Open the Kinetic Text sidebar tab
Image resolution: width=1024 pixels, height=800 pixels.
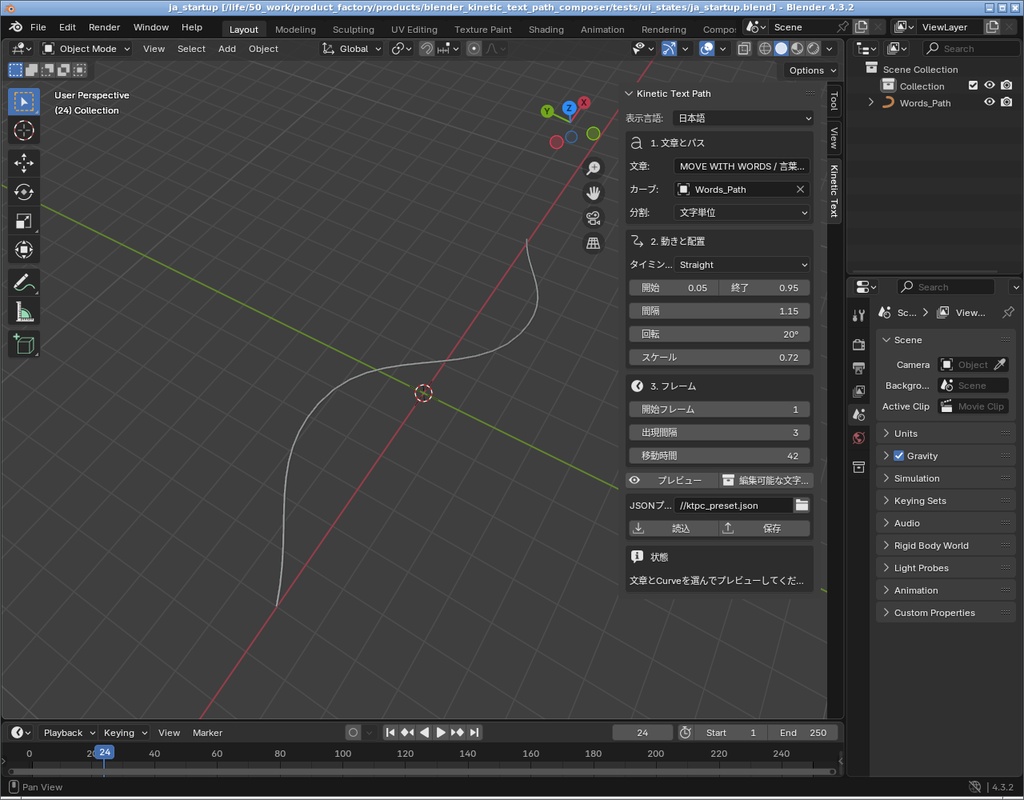[834, 191]
